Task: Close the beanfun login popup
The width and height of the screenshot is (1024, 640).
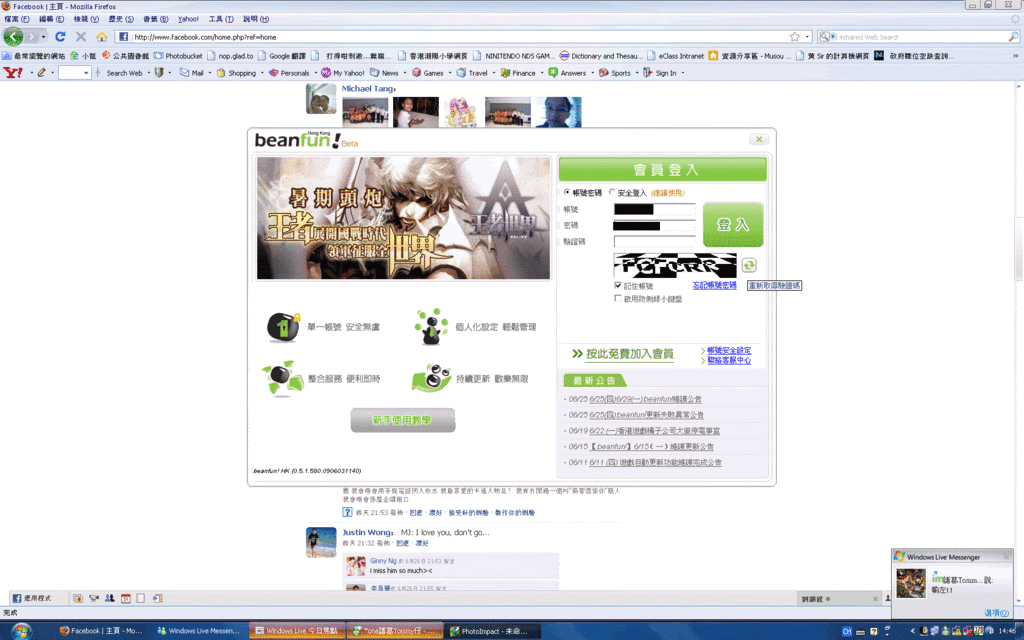Action: point(759,139)
